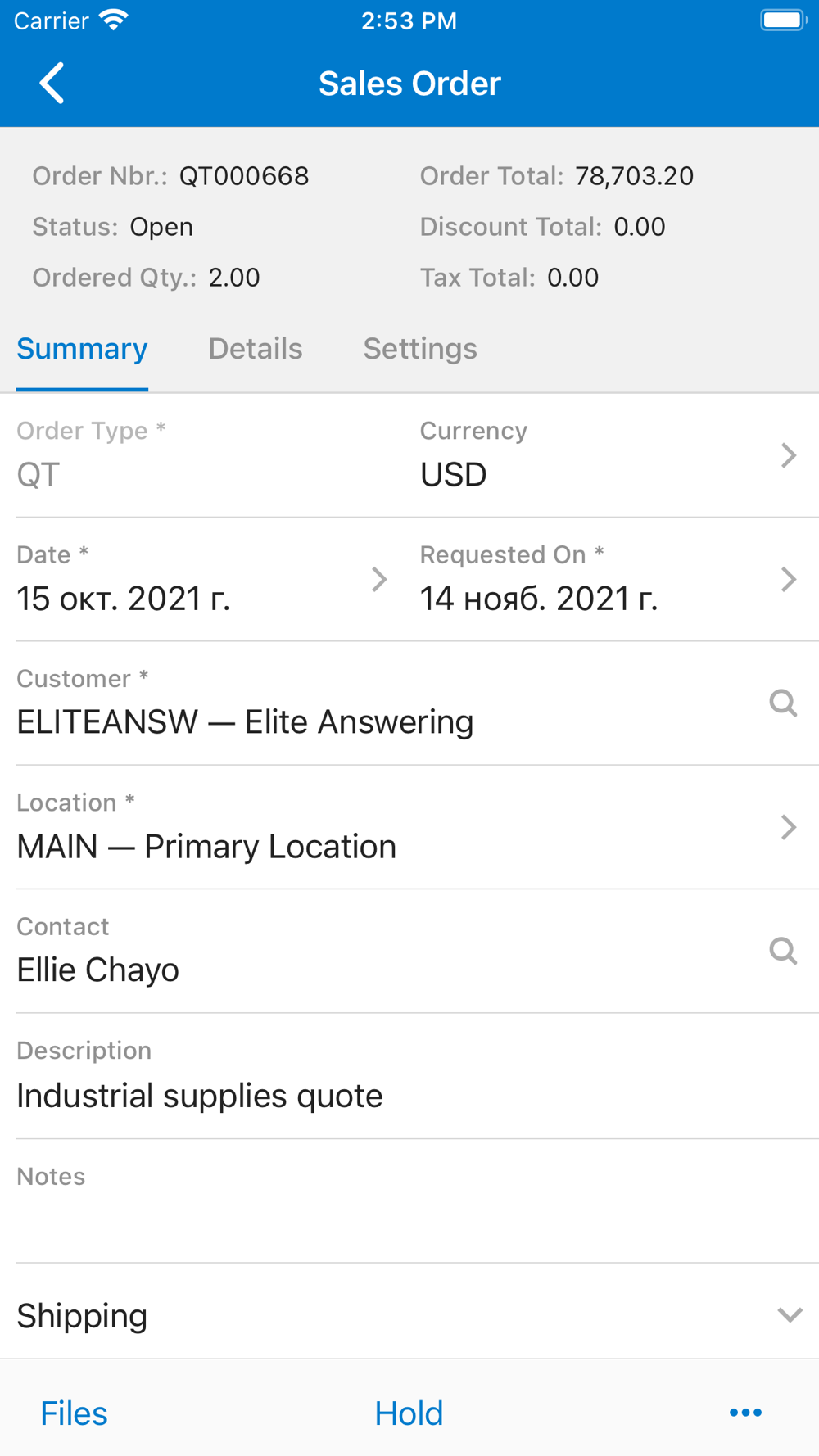Open the Contact search magnifier icon

click(783, 951)
